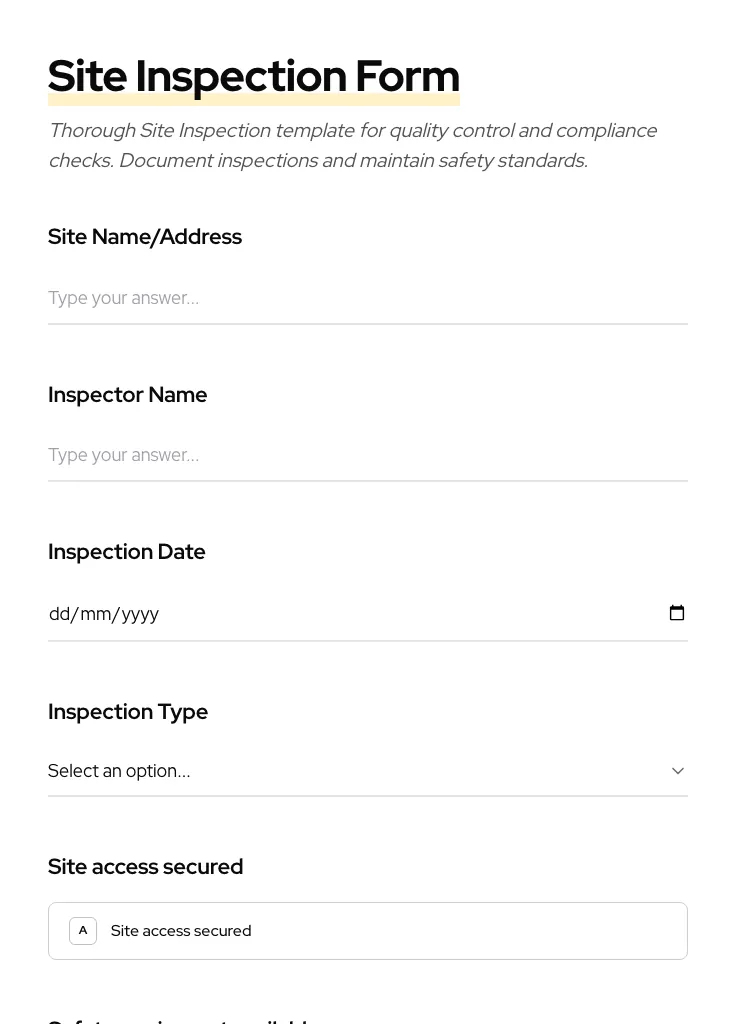
Task: Focus the Site Name/Address answer field
Action: pyautogui.click(x=367, y=298)
